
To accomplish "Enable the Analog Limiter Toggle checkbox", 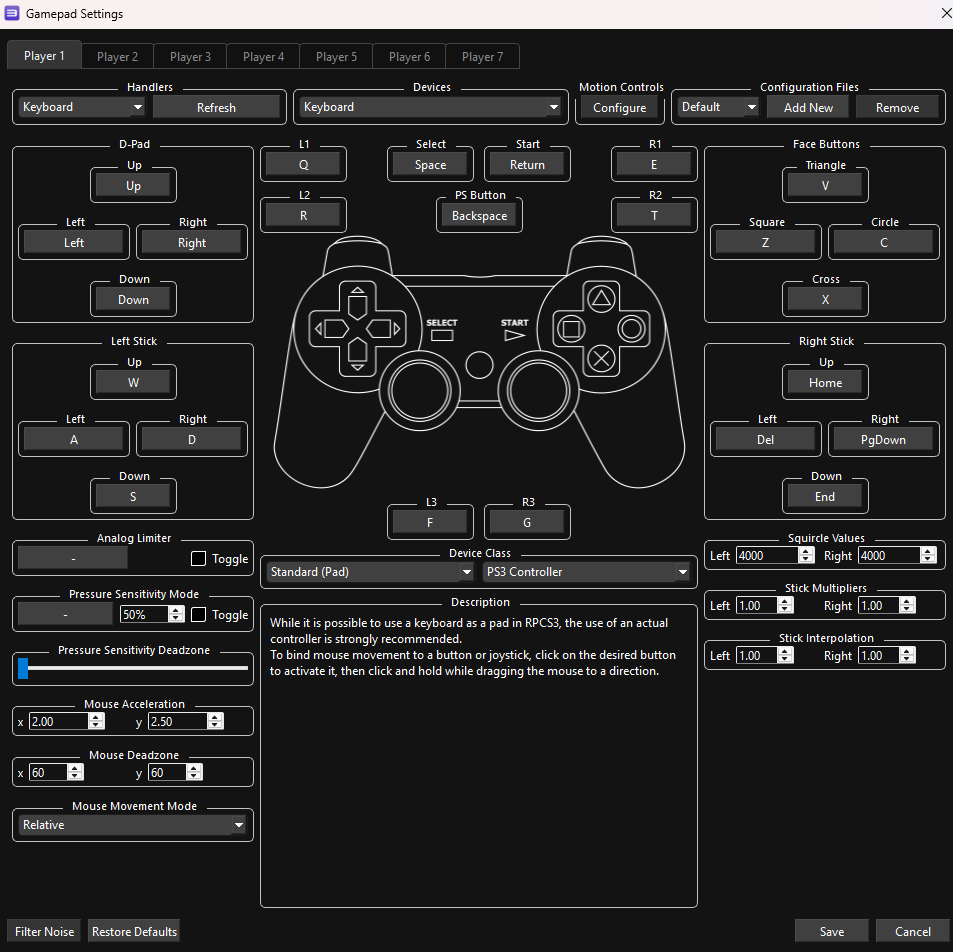I will 198,559.
